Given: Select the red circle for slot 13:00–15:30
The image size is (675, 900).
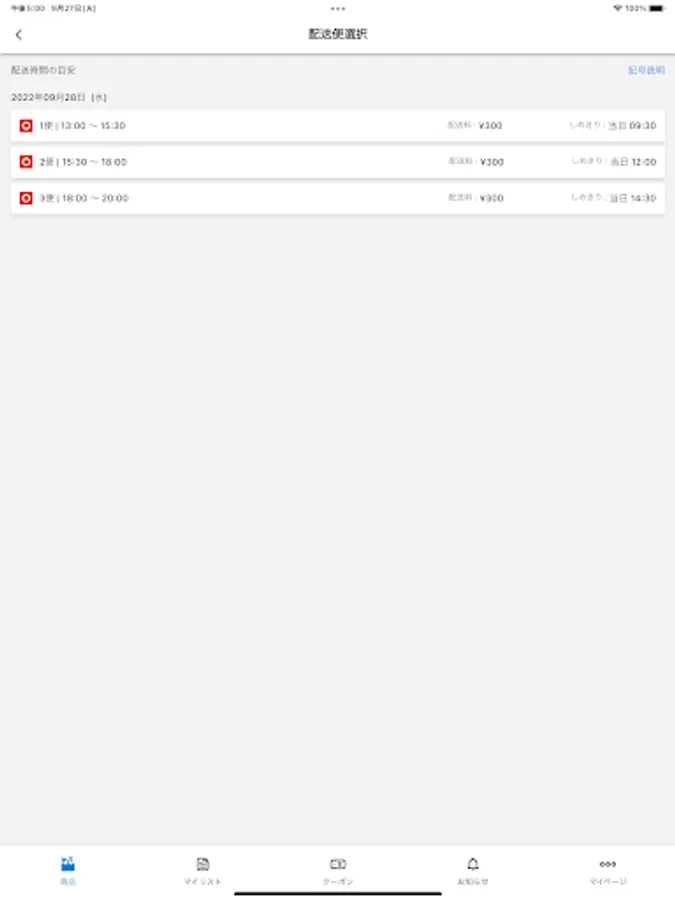Looking at the screenshot, I should click(26, 126).
